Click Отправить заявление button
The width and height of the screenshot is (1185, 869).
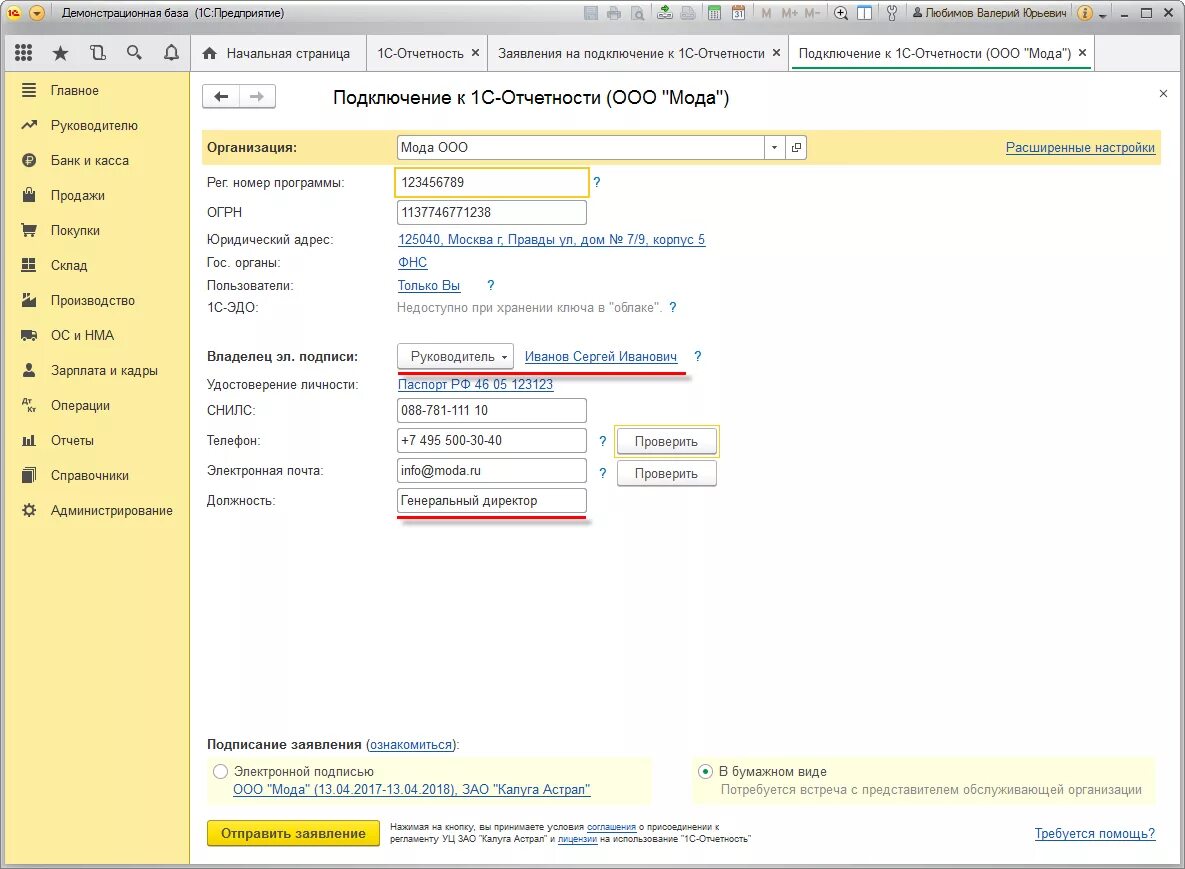coord(293,833)
